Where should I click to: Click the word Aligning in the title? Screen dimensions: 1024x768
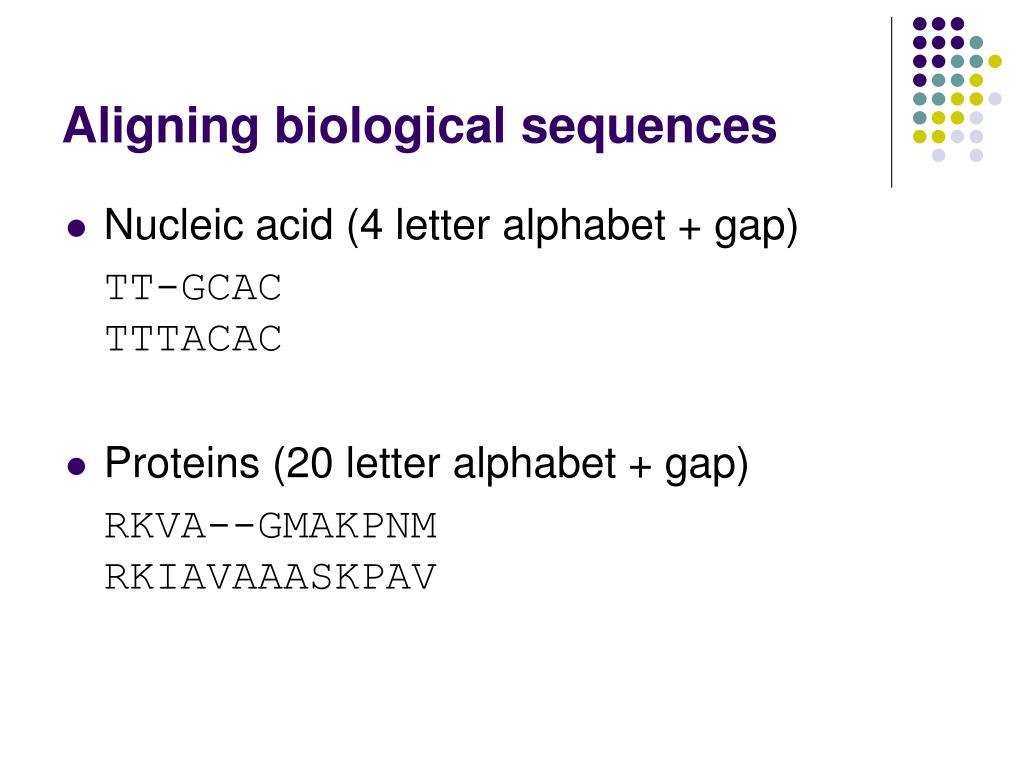161,127
